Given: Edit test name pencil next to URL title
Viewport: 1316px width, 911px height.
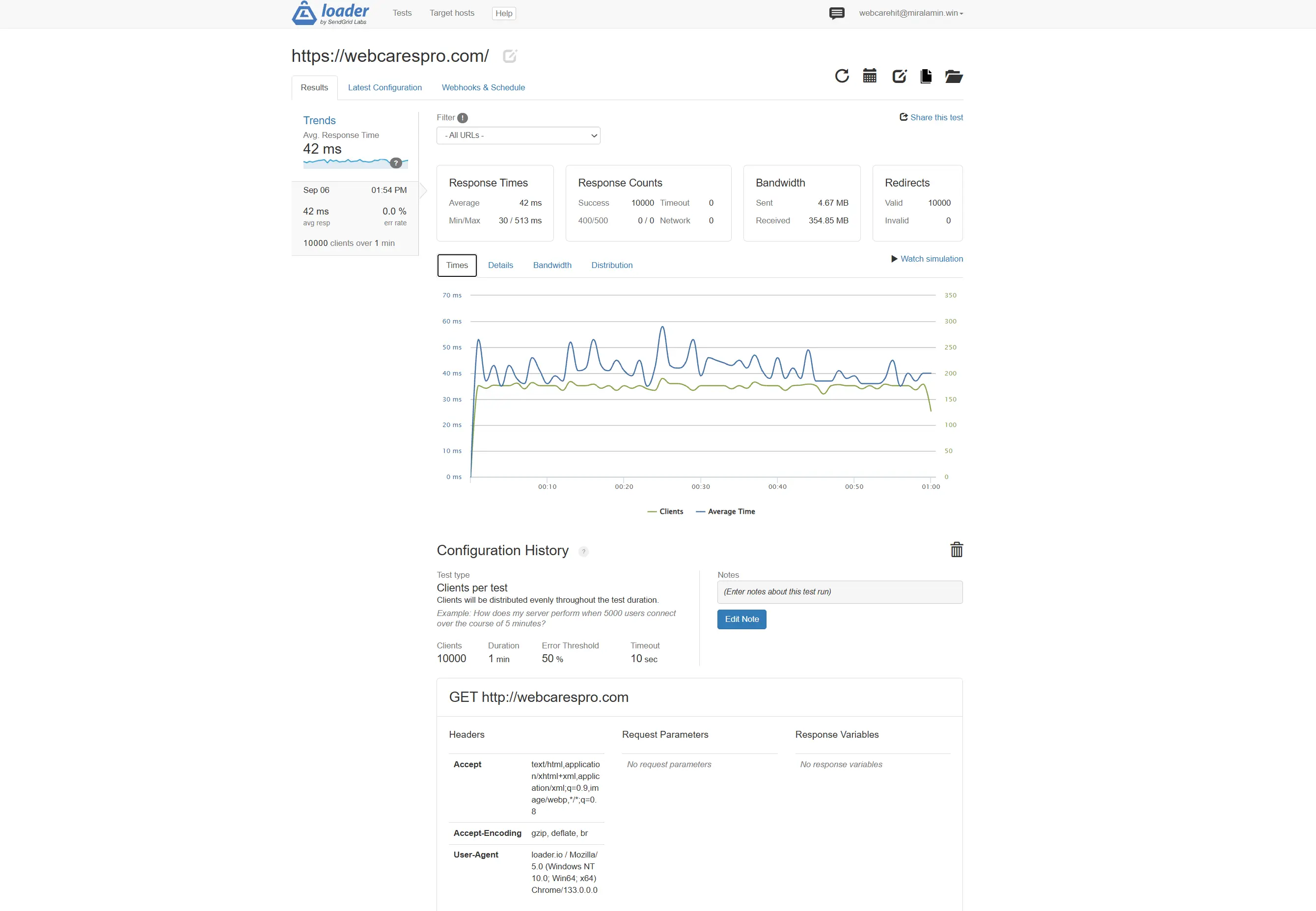Looking at the screenshot, I should (x=509, y=56).
